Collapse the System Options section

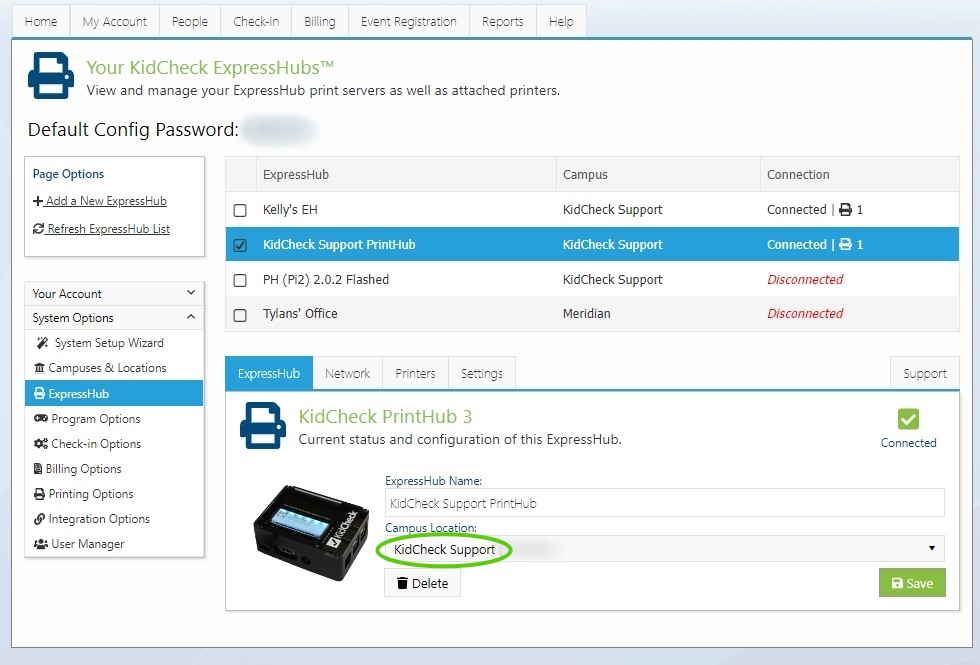(114, 318)
